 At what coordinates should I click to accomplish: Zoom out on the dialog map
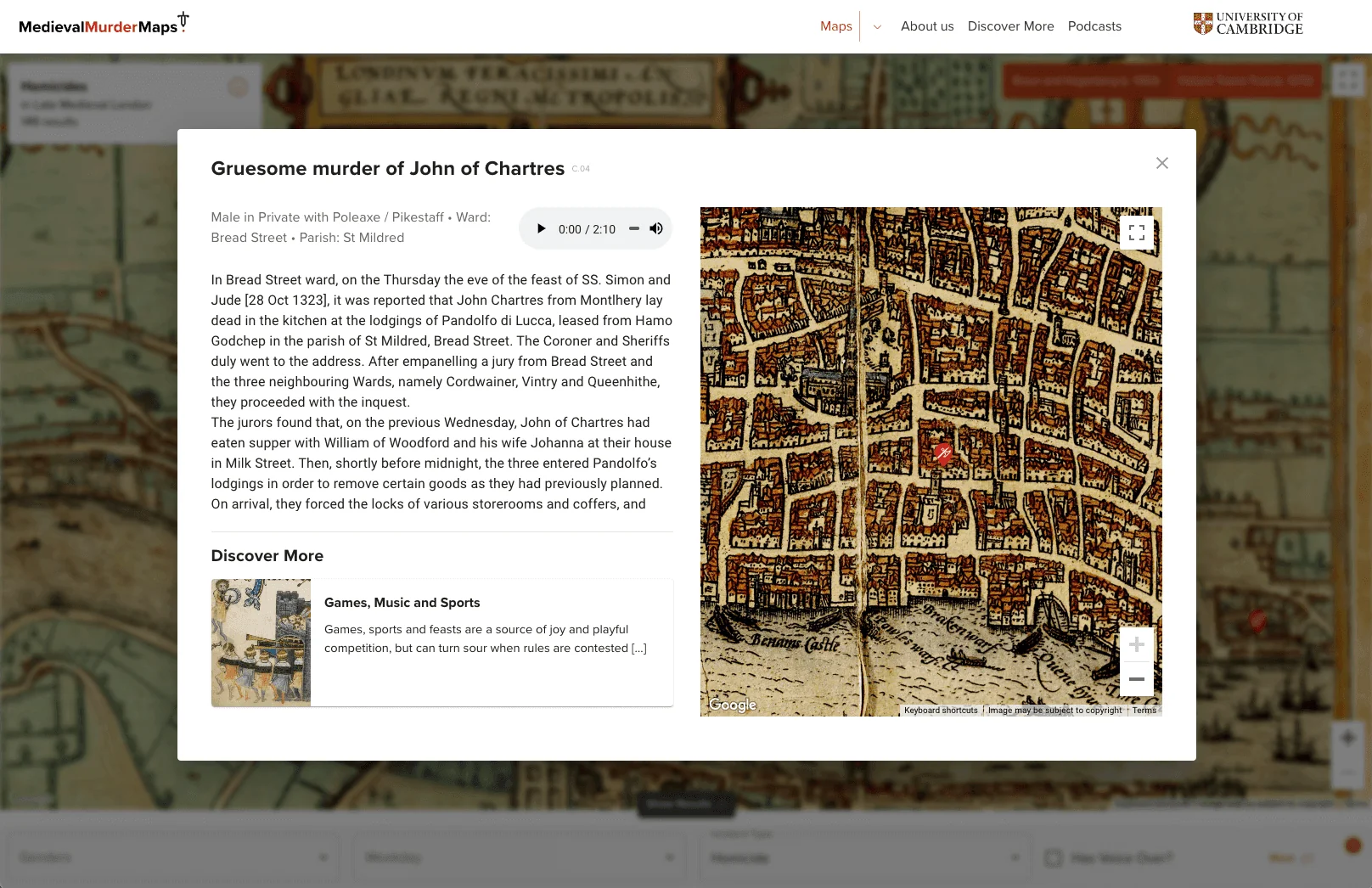point(1137,679)
